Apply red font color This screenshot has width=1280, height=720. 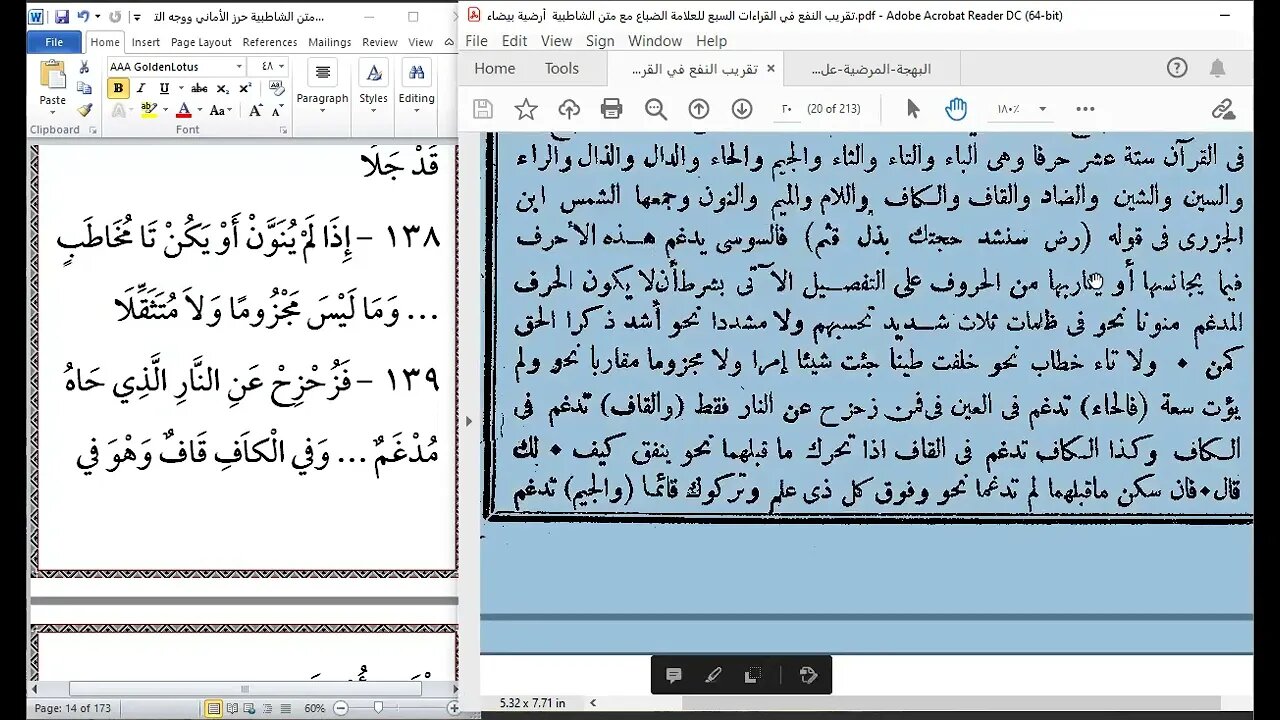[183, 110]
